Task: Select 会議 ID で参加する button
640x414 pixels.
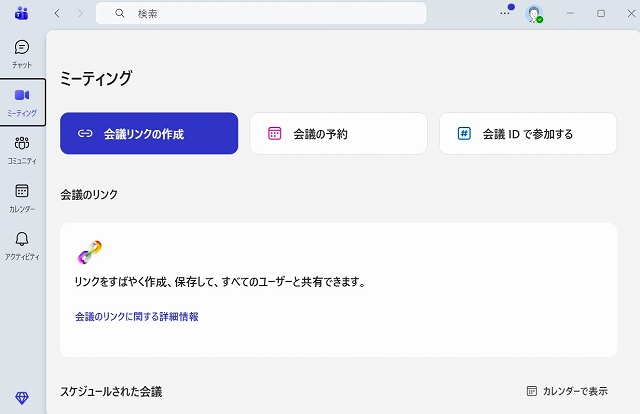Action: (x=527, y=133)
